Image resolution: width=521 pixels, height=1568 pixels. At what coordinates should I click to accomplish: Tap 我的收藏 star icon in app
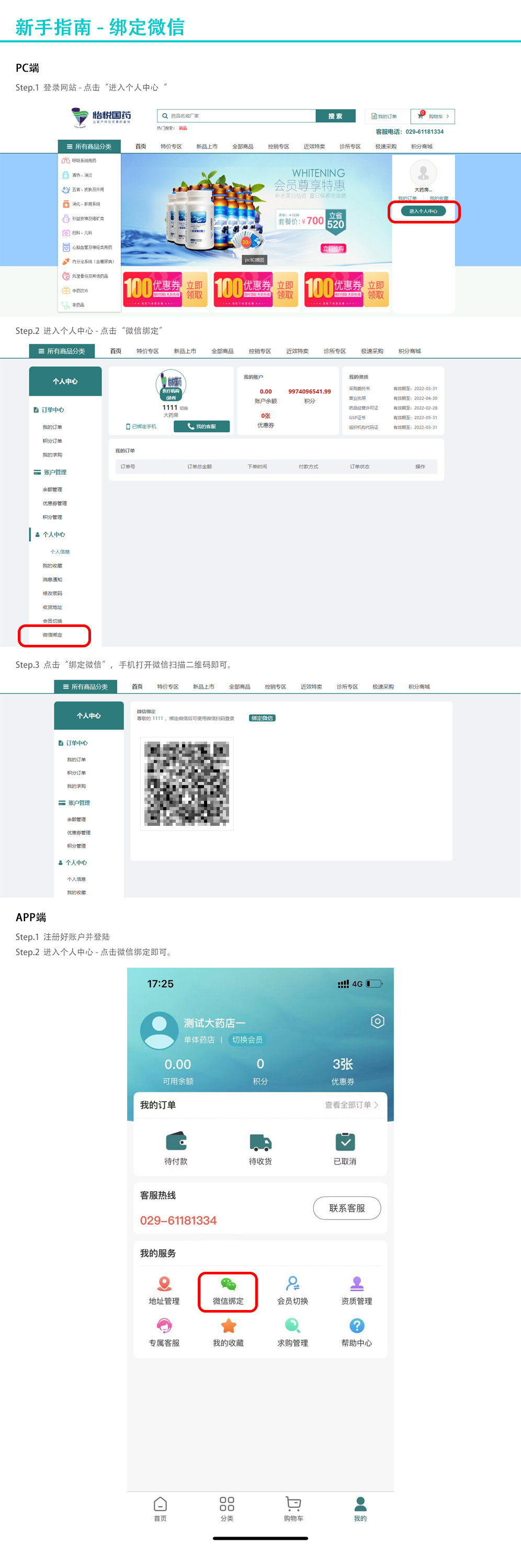[x=228, y=1325]
